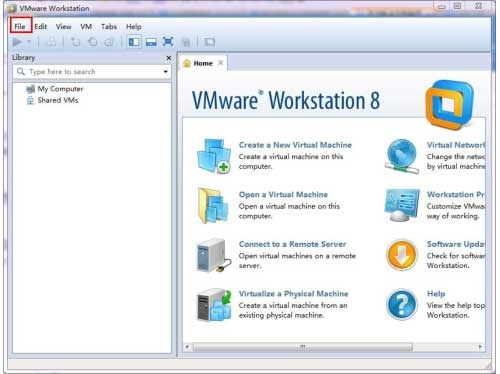The width and height of the screenshot is (500, 374).
Task: Open the View menu
Action: (63, 26)
